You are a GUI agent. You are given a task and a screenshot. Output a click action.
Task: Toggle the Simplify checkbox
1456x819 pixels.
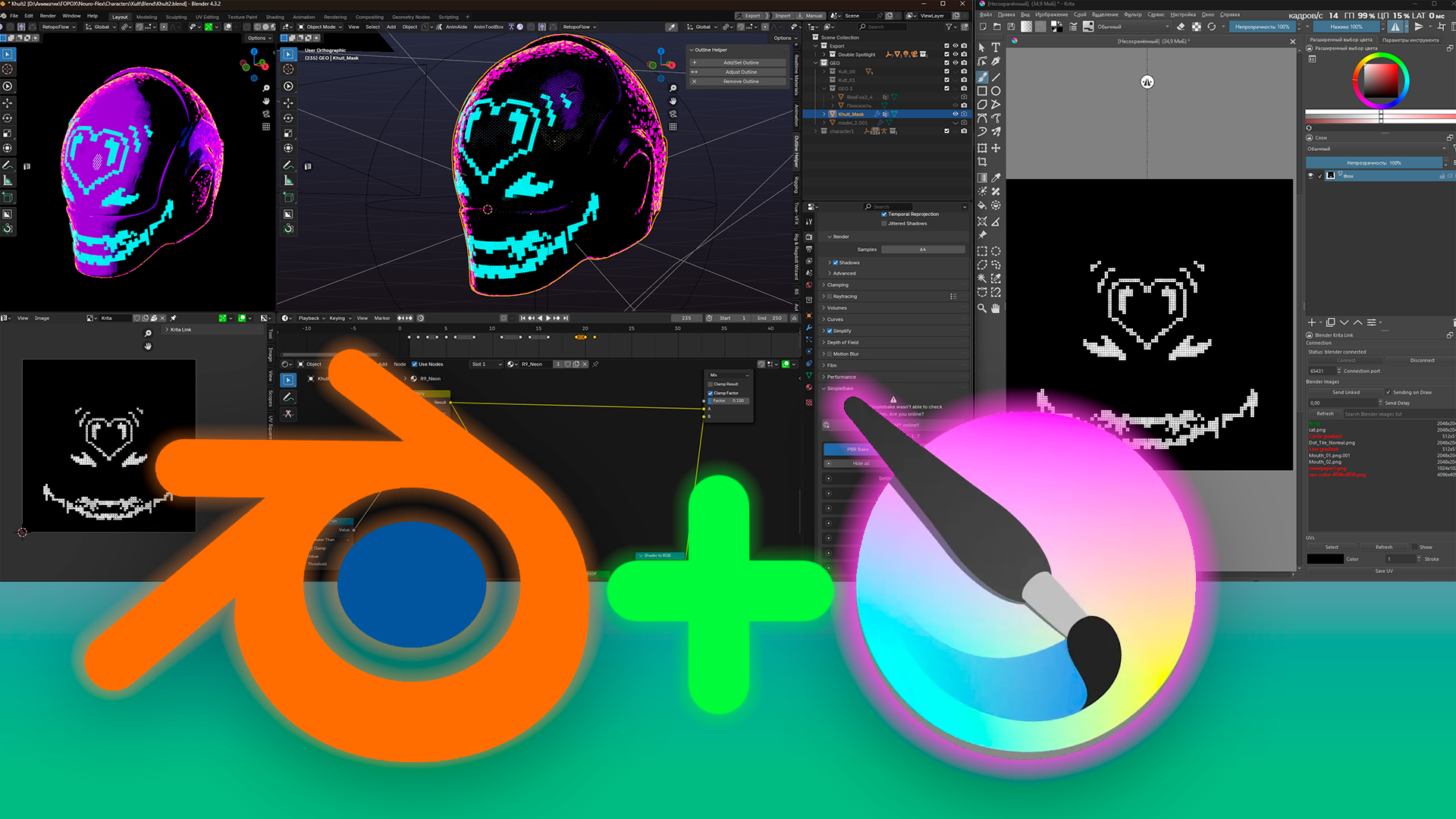[x=830, y=331]
